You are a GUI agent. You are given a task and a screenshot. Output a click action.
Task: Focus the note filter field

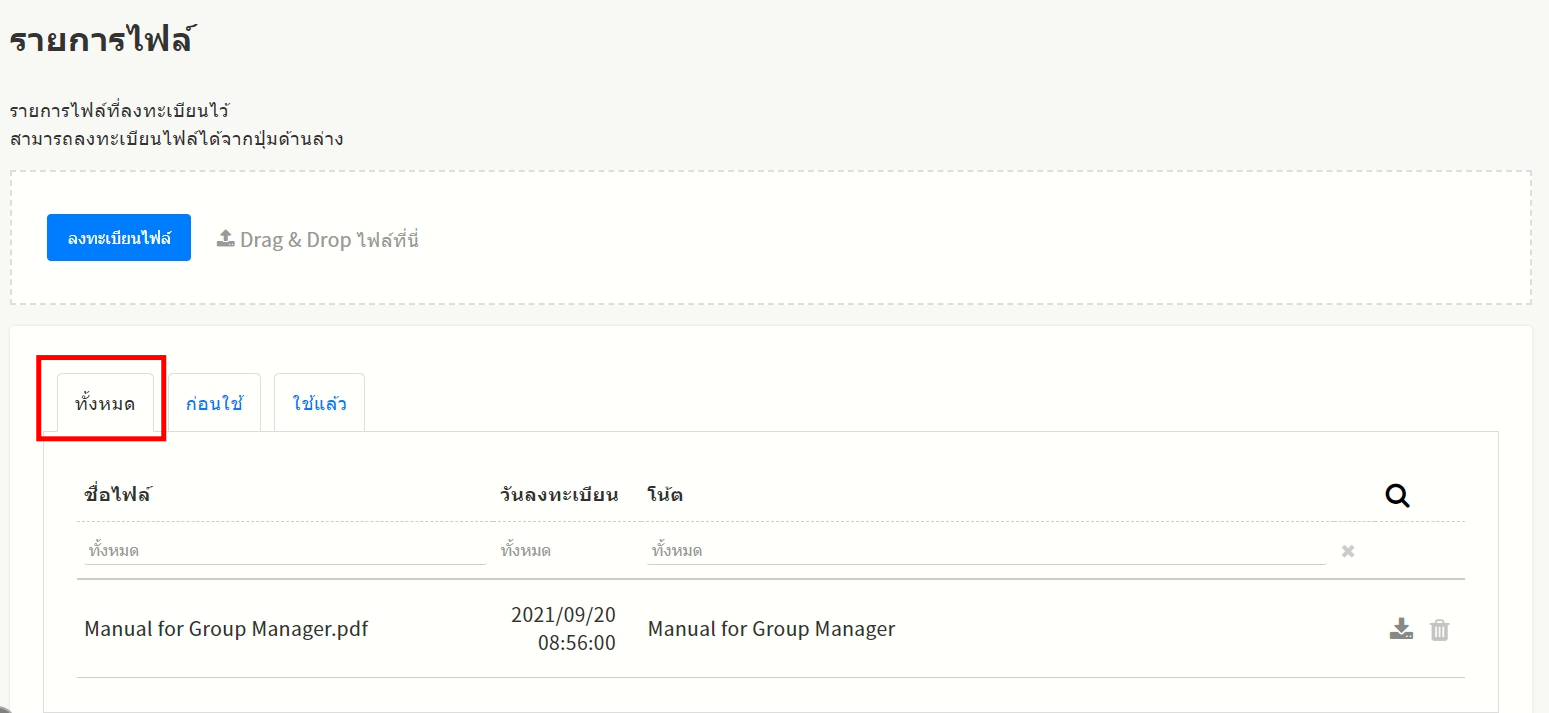(986, 551)
